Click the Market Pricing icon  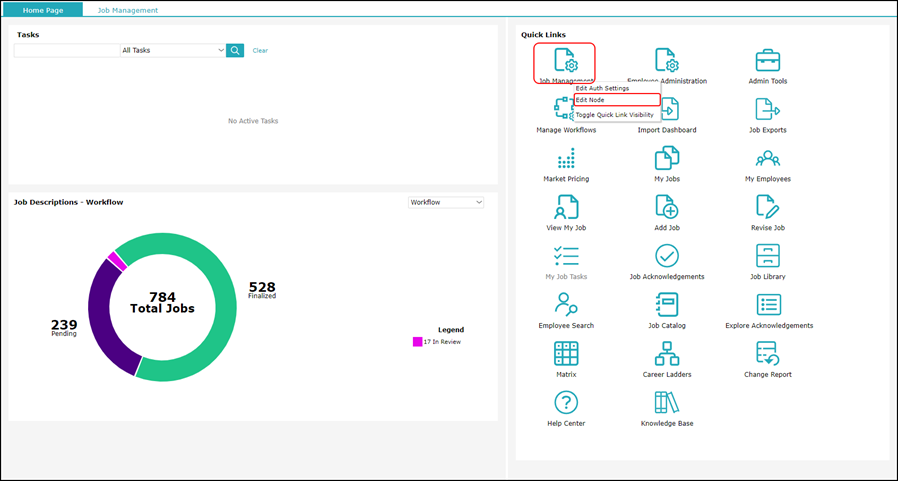(566, 159)
